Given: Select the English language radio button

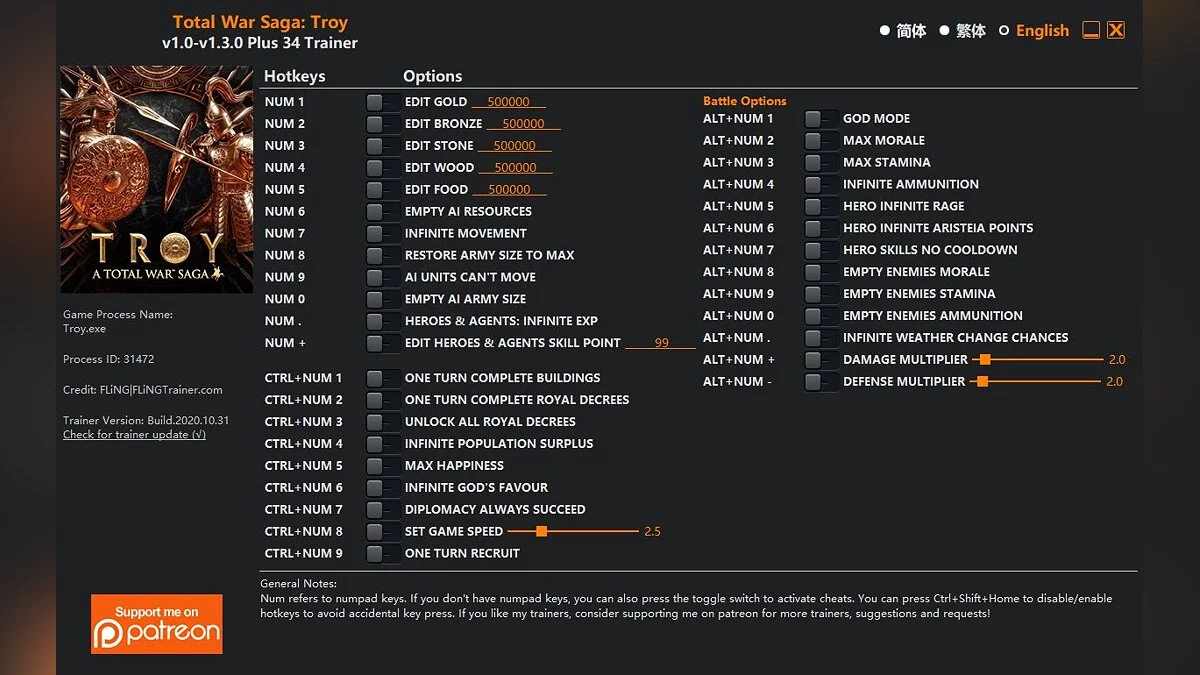Looking at the screenshot, I should pos(1005,30).
